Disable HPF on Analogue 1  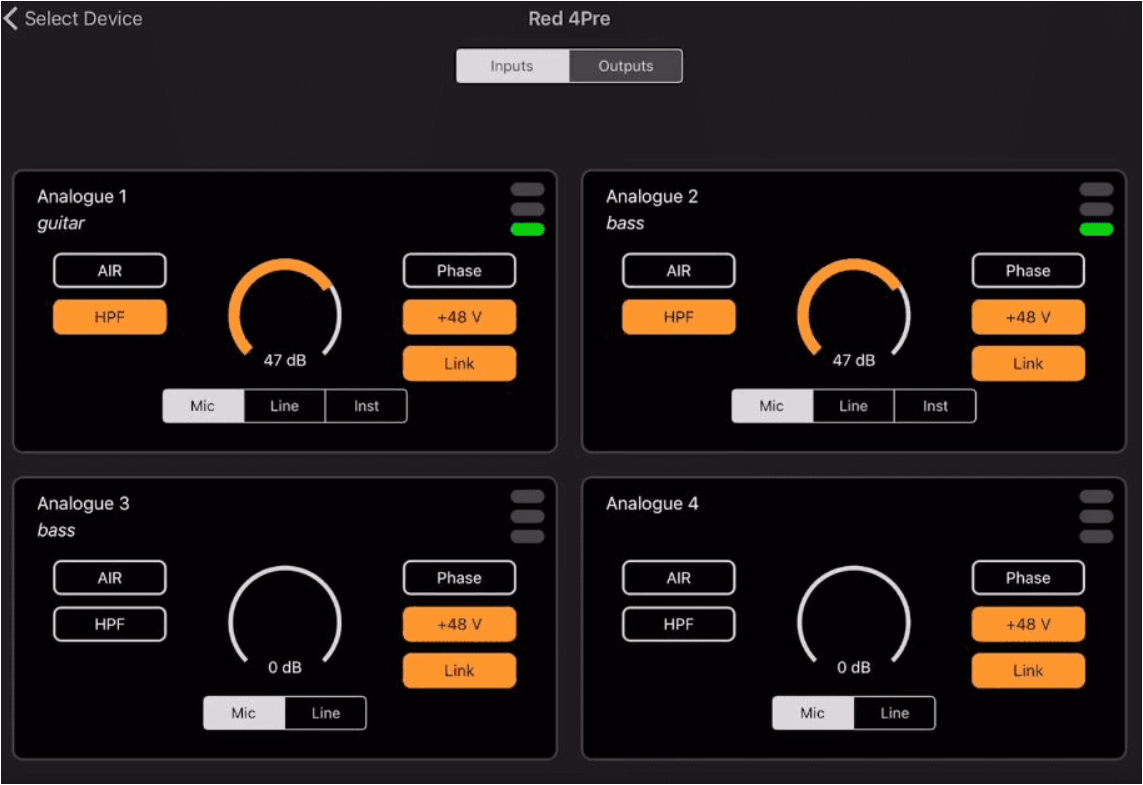pyautogui.click(x=110, y=317)
